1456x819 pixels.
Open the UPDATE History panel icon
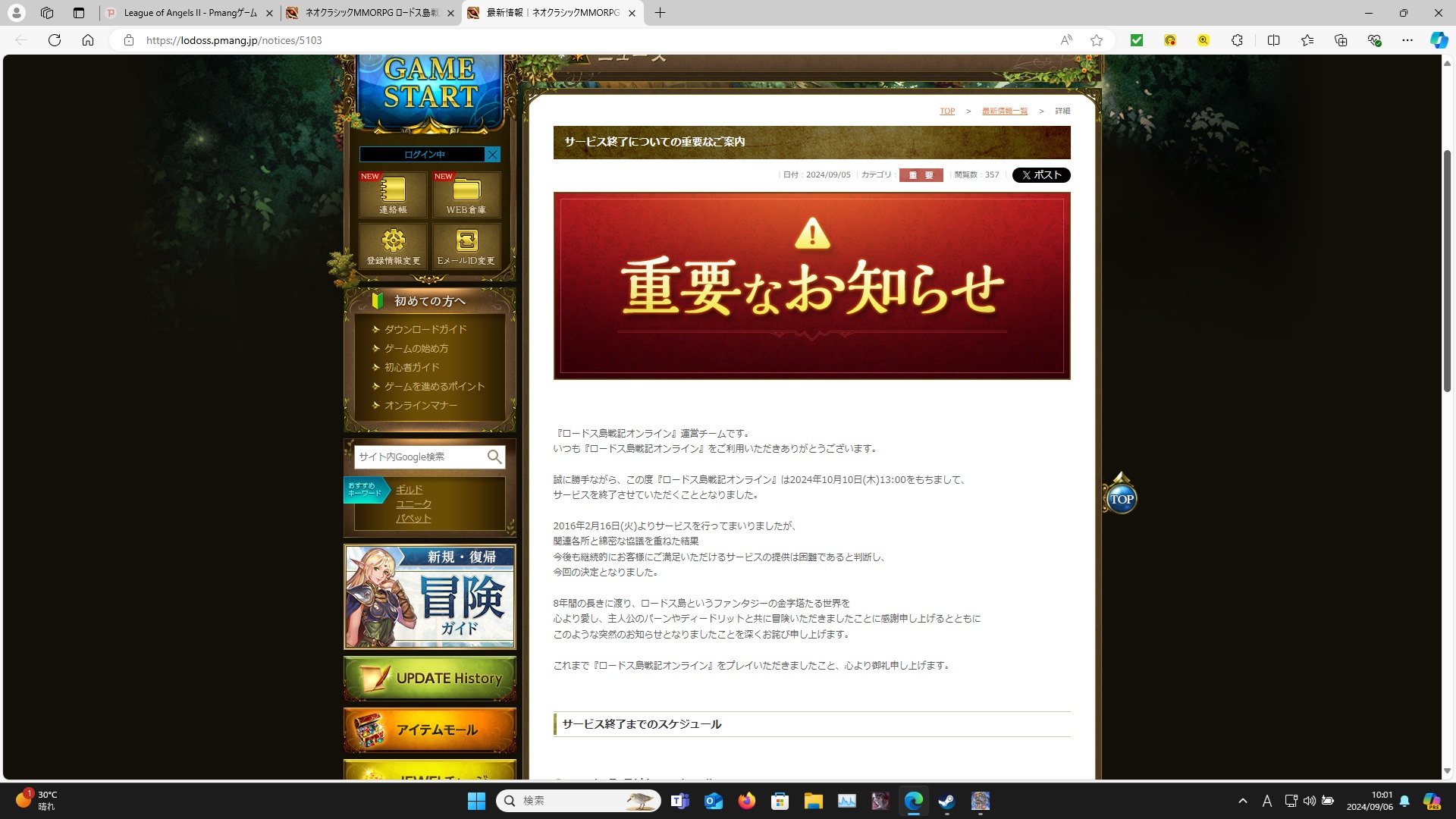coord(429,678)
